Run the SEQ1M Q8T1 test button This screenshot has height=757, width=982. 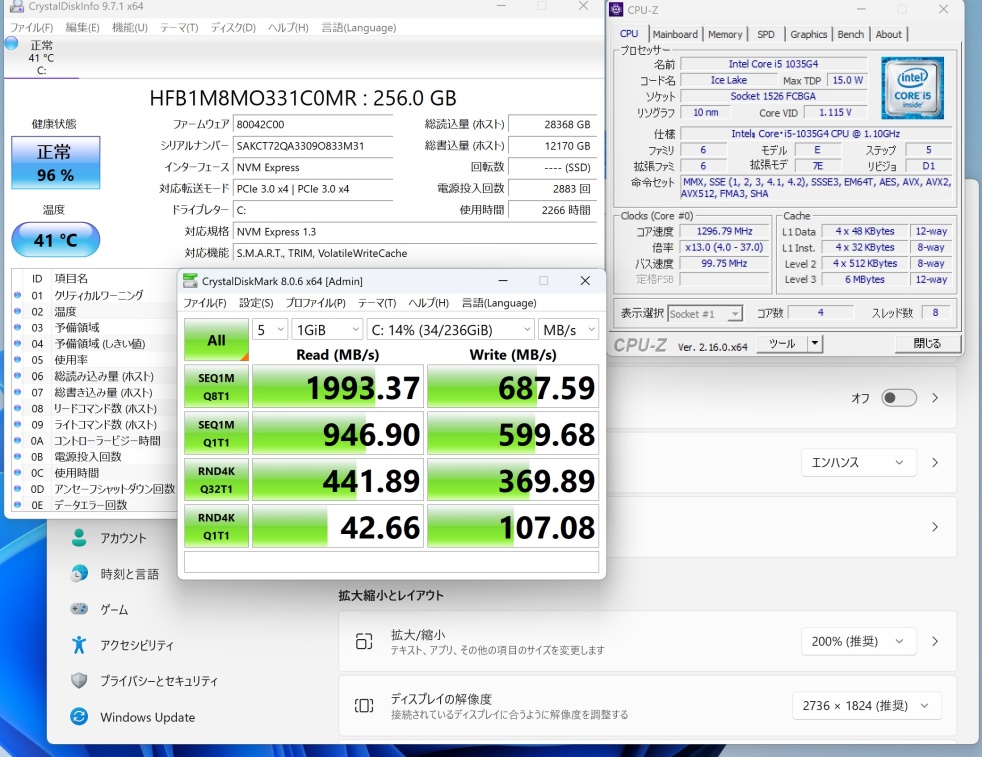coord(216,386)
